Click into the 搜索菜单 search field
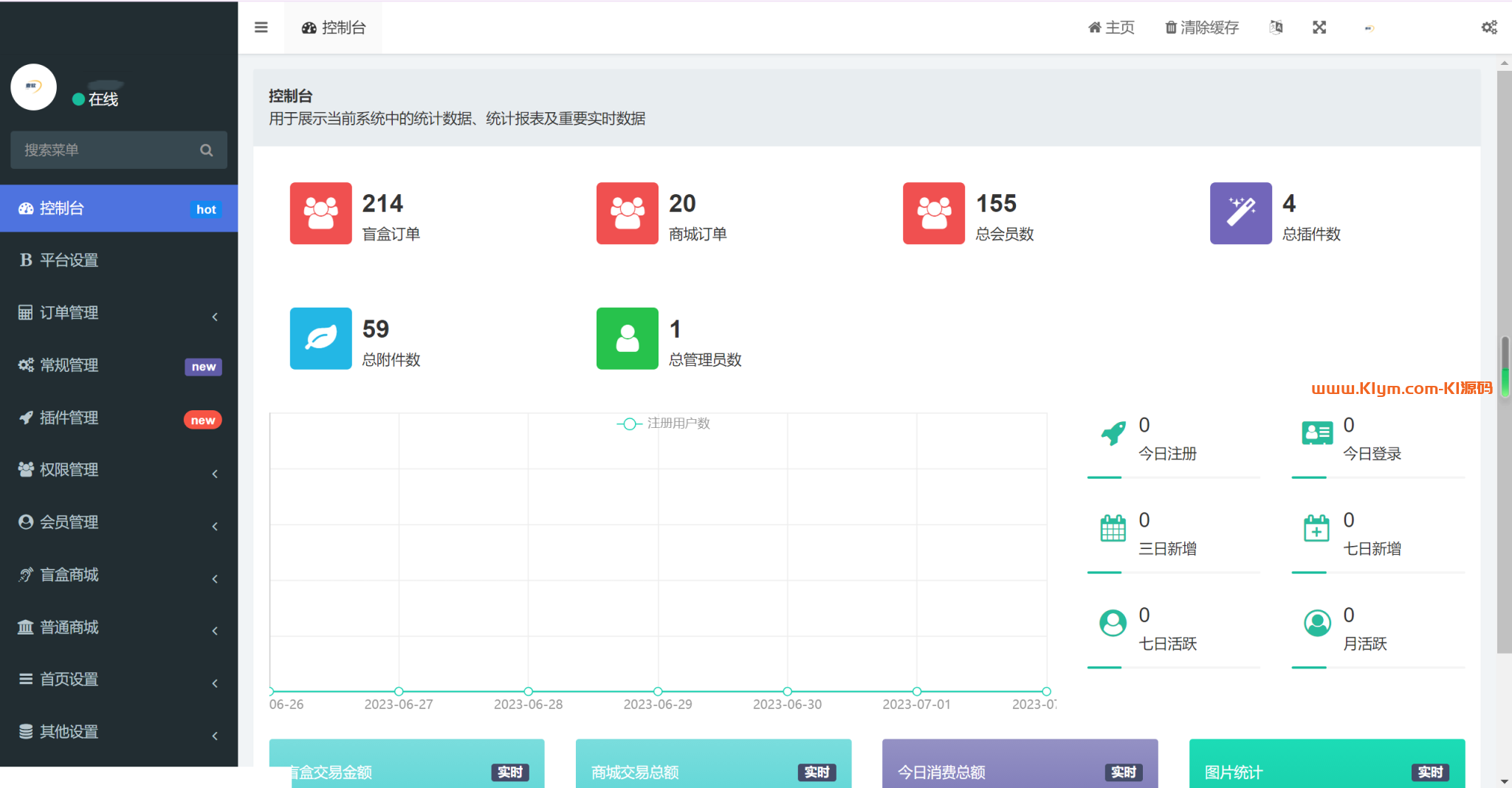 tap(103, 151)
